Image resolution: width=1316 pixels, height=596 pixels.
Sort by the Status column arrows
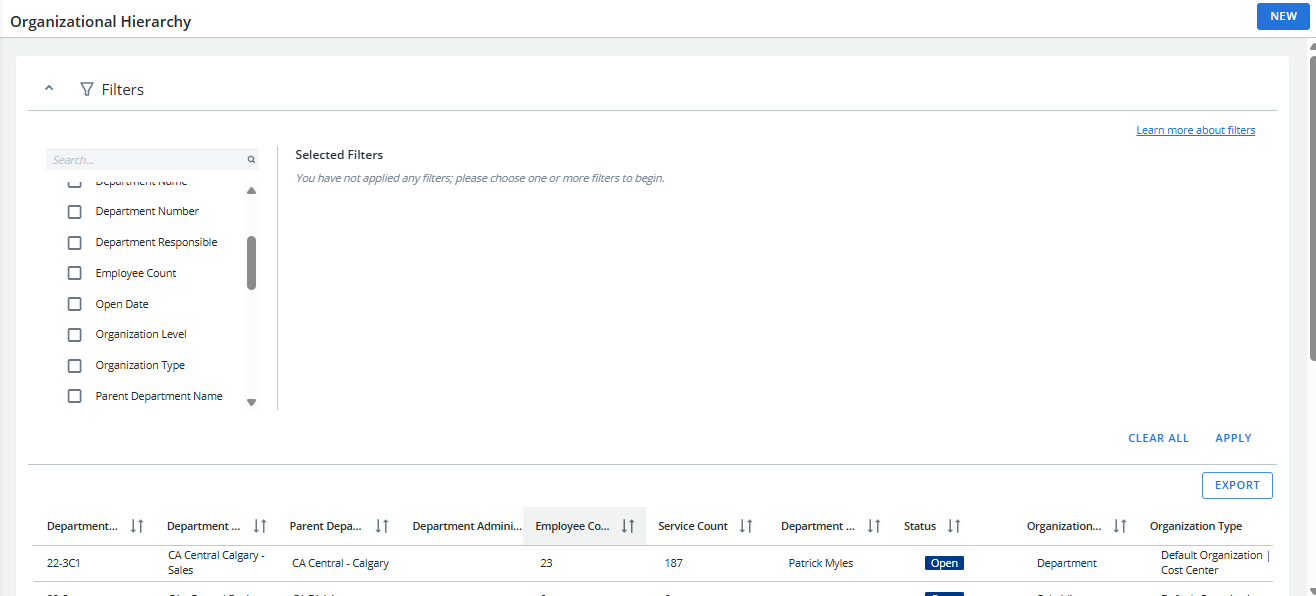pyautogui.click(x=954, y=526)
